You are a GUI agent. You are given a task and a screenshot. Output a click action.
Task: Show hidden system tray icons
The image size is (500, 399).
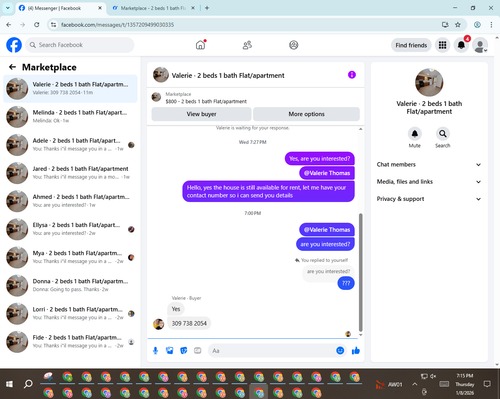coord(414,384)
